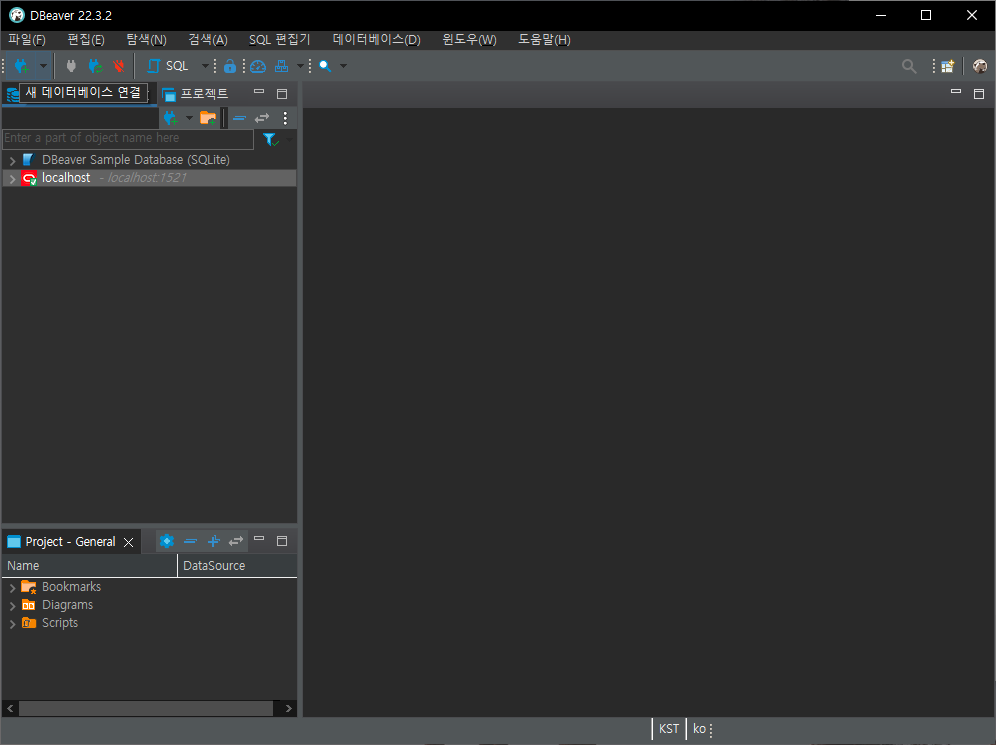This screenshot has width=996, height=745.
Task: Expand DBeaver Sample Database tree node
Action: point(12,161)
